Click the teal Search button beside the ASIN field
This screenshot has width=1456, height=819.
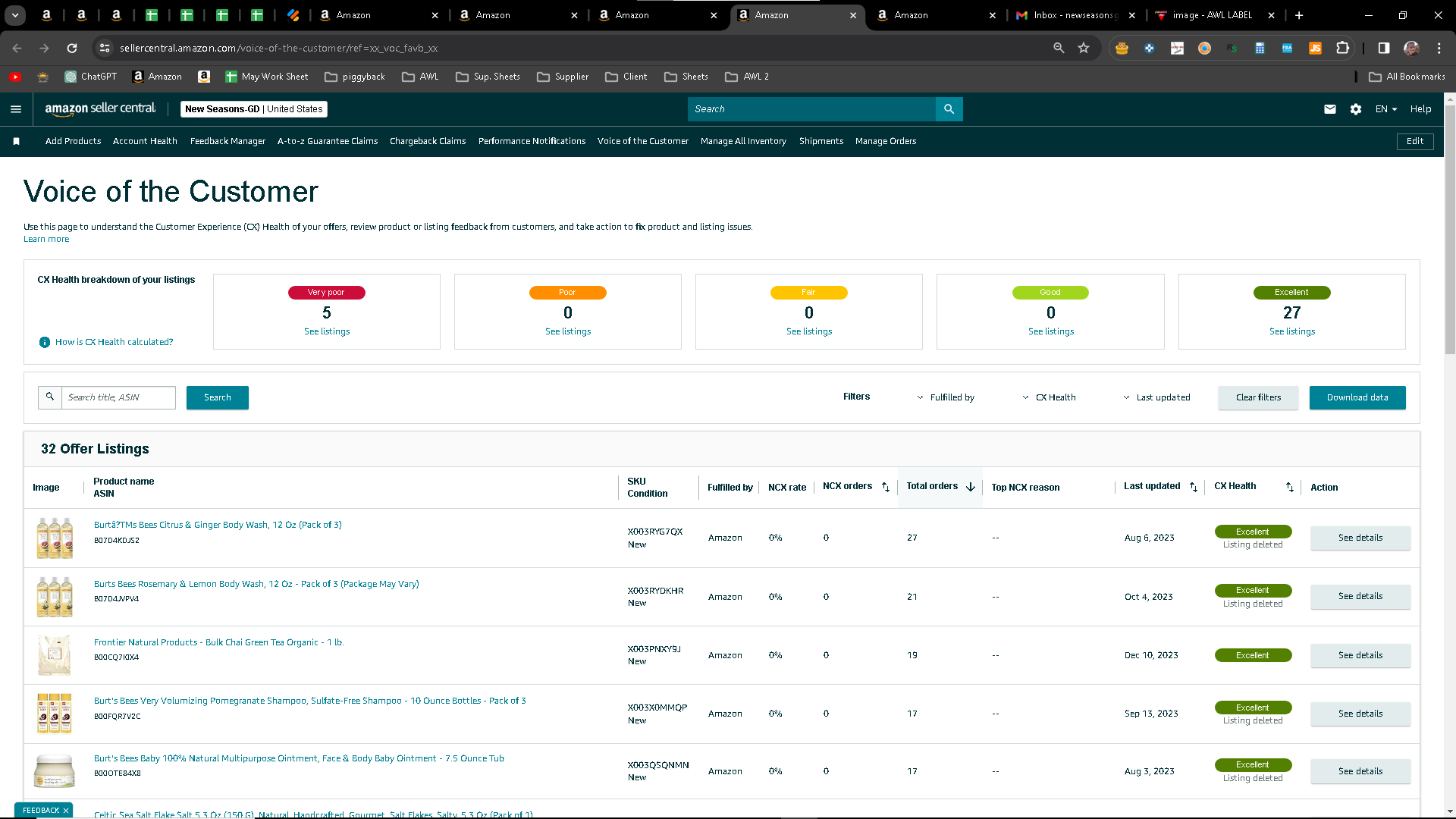point(218,397)
